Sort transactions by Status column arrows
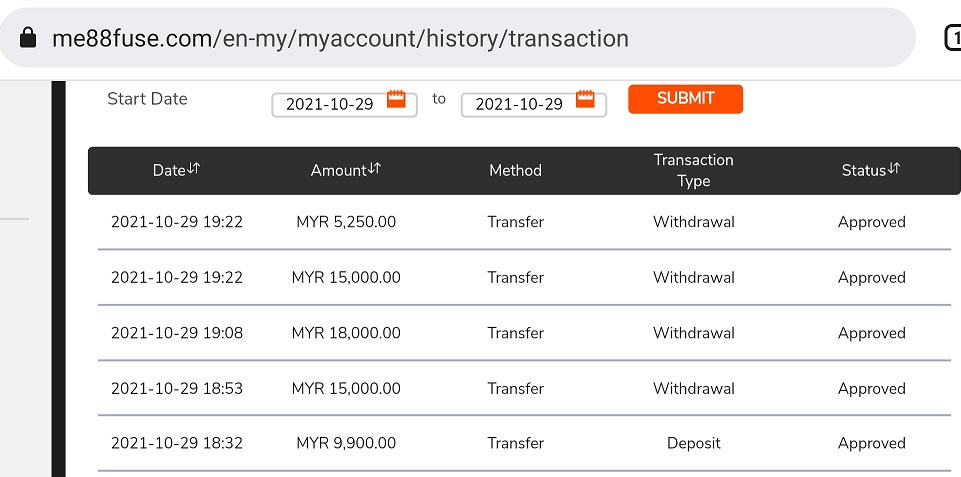Screen dimensions: 961x477 (x=894, y=169)
